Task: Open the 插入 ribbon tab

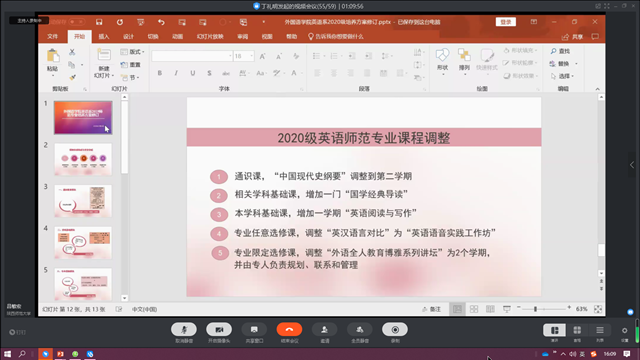Action: point(104,37)
